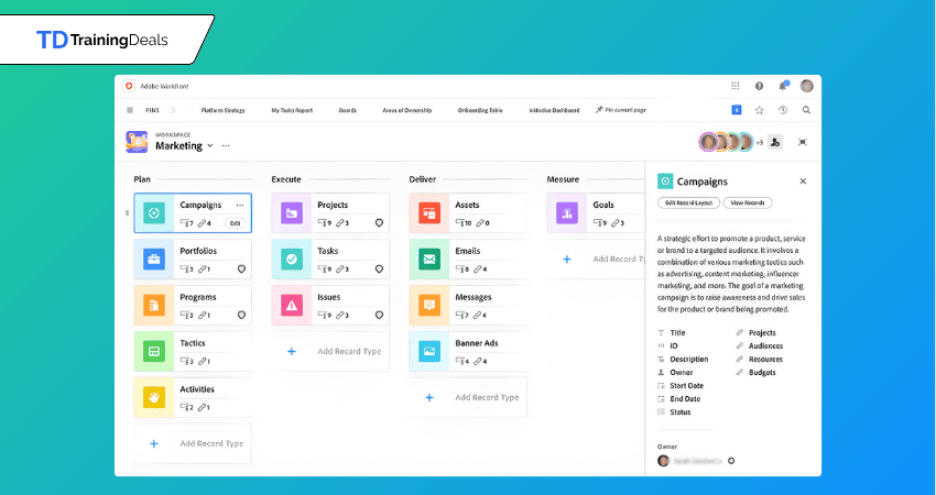Switch to the Onboarding Table pin

pyautogui.click(x=480, y=110)
